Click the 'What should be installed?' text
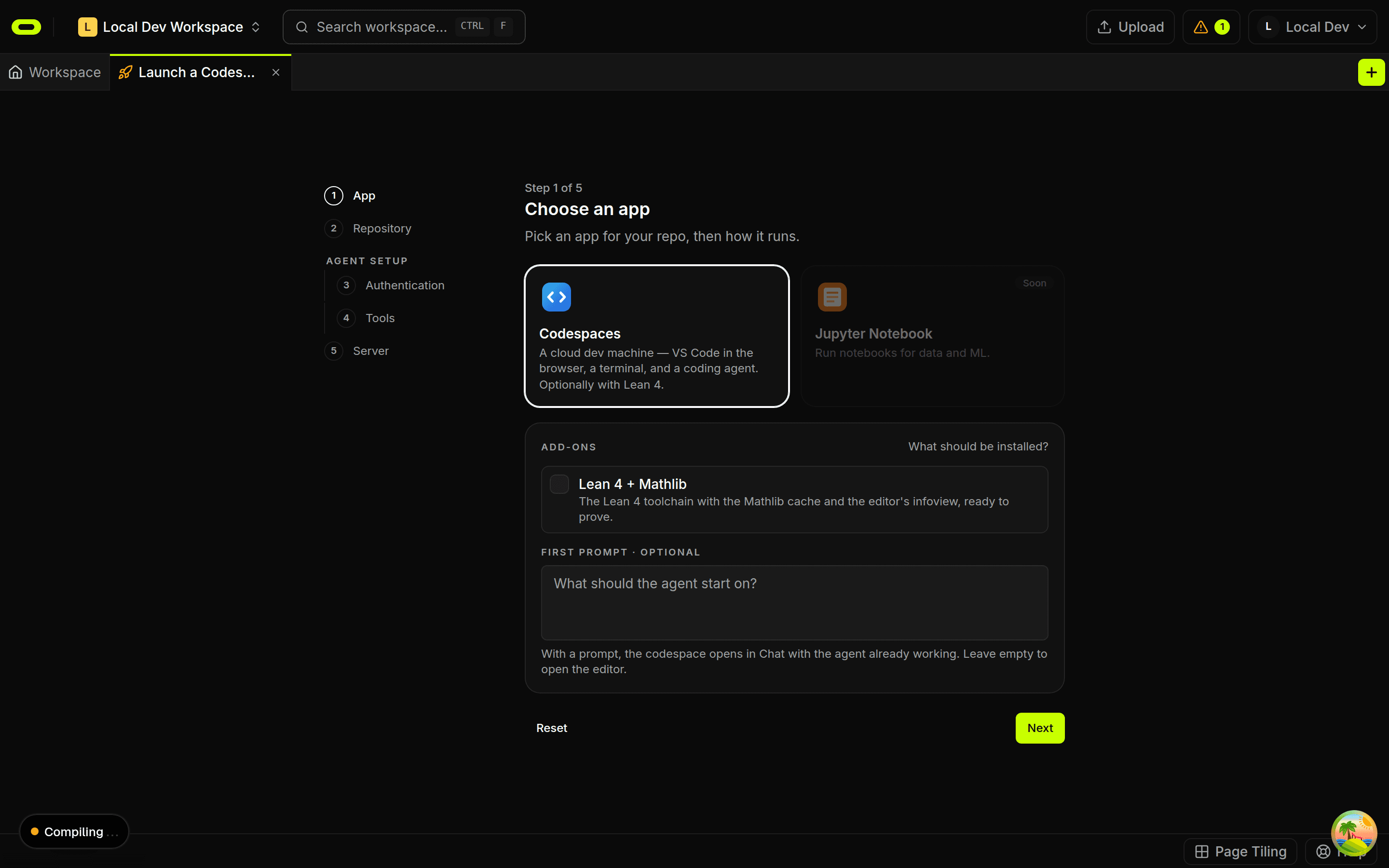 pos(978,447)
